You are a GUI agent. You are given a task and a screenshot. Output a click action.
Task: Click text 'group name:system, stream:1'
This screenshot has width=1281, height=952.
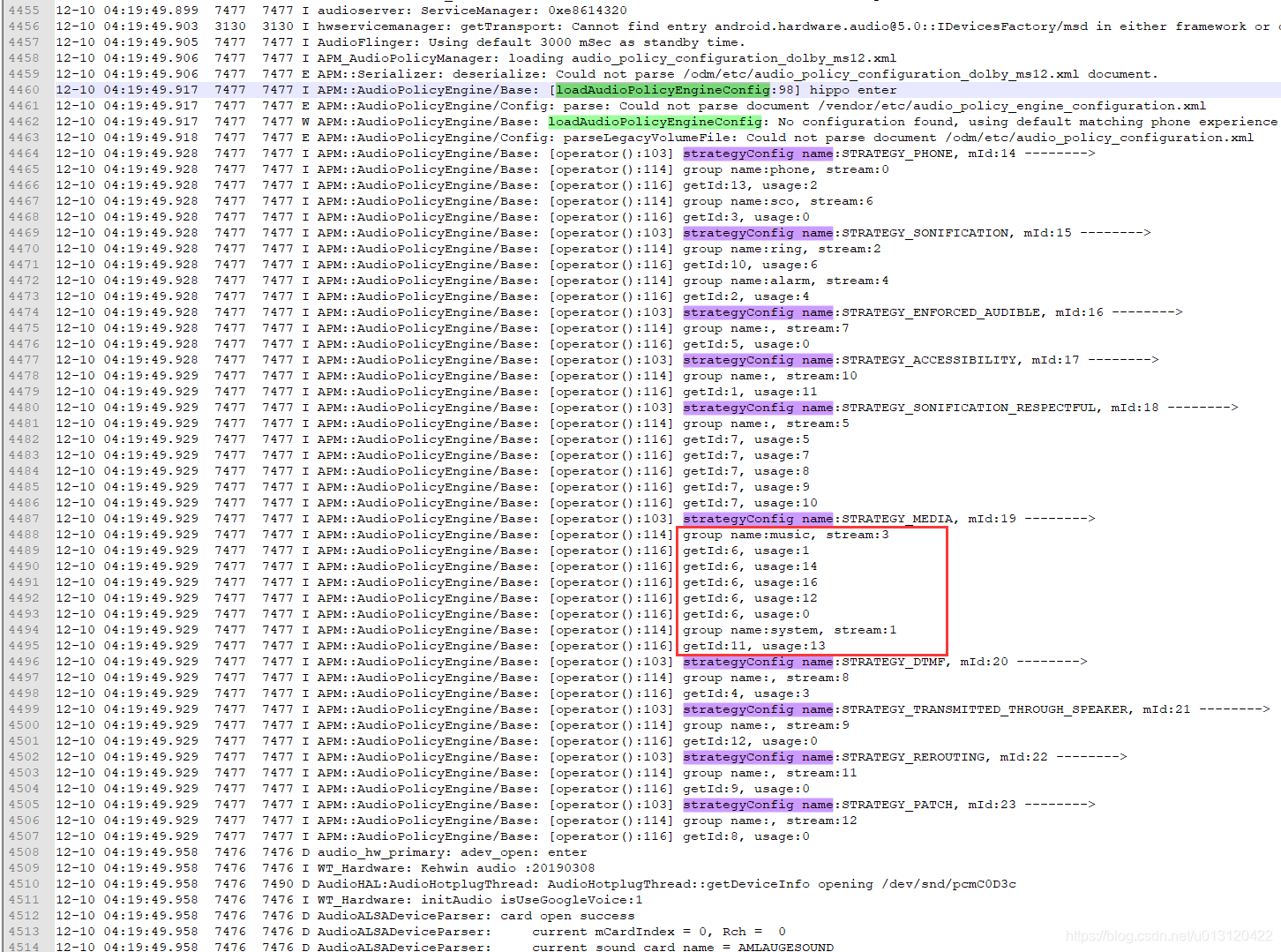790,630
